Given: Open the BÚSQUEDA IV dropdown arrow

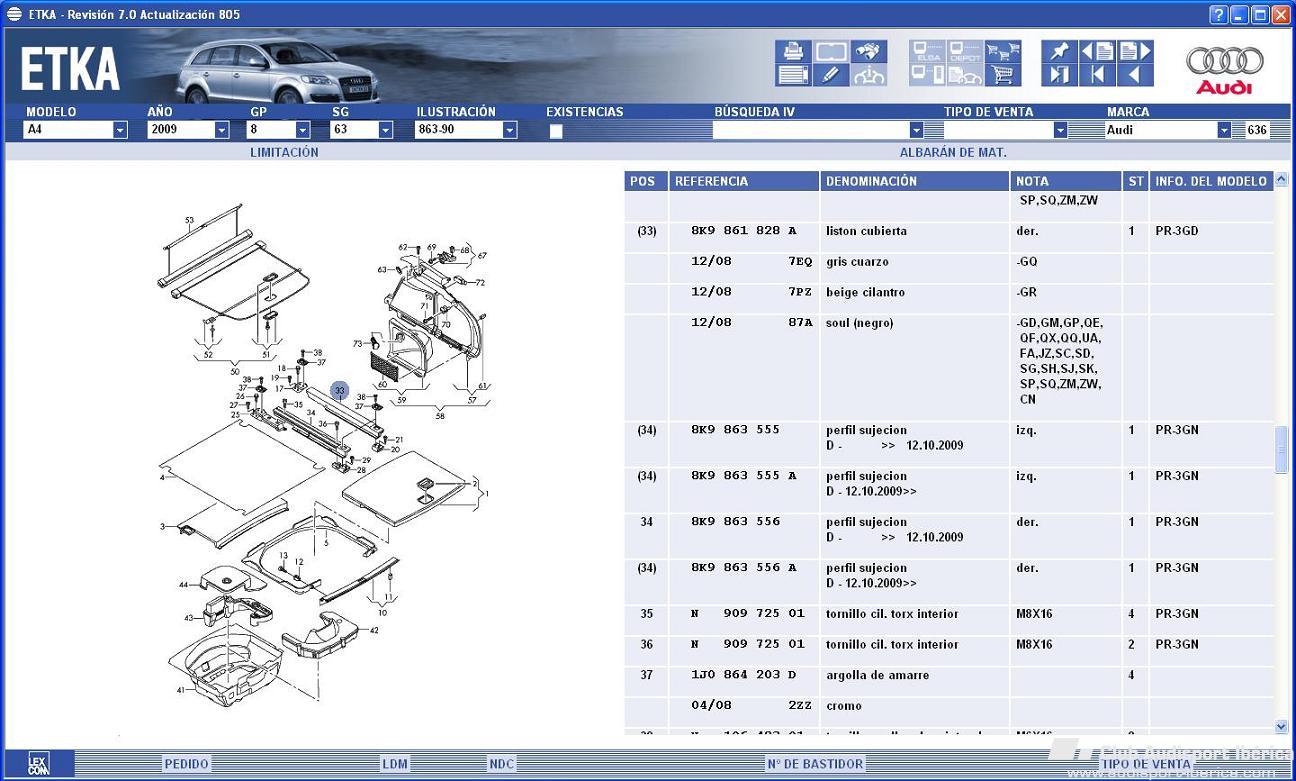Looking at the screenshot, I should click(916, 130).
